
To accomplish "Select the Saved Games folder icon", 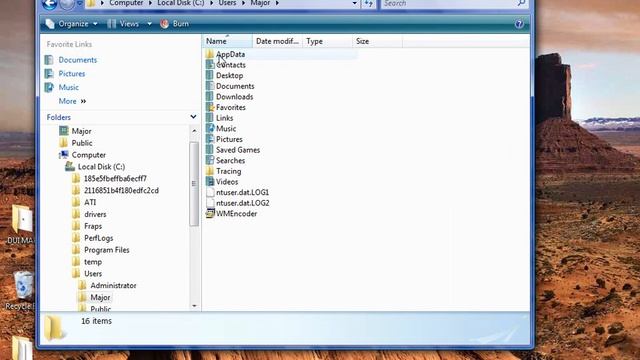I will point(210,150).
